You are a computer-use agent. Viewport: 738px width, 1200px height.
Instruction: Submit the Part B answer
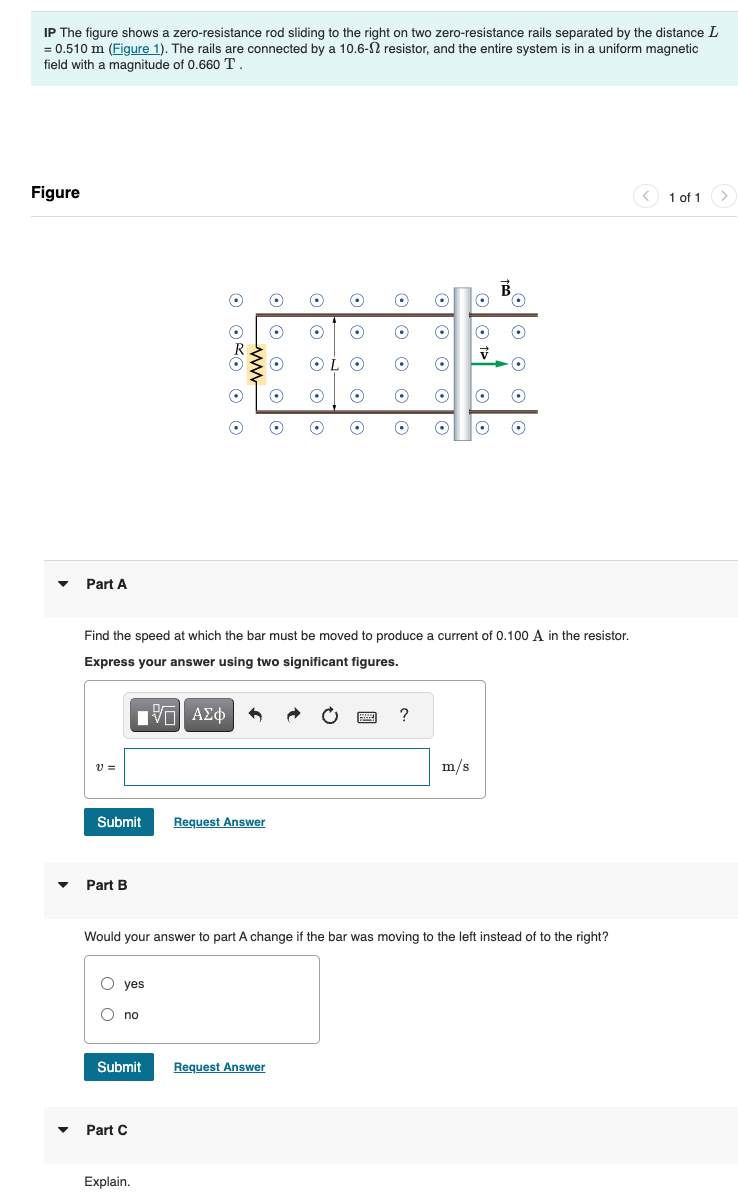pyautogui.click(x=118, y=1066)
